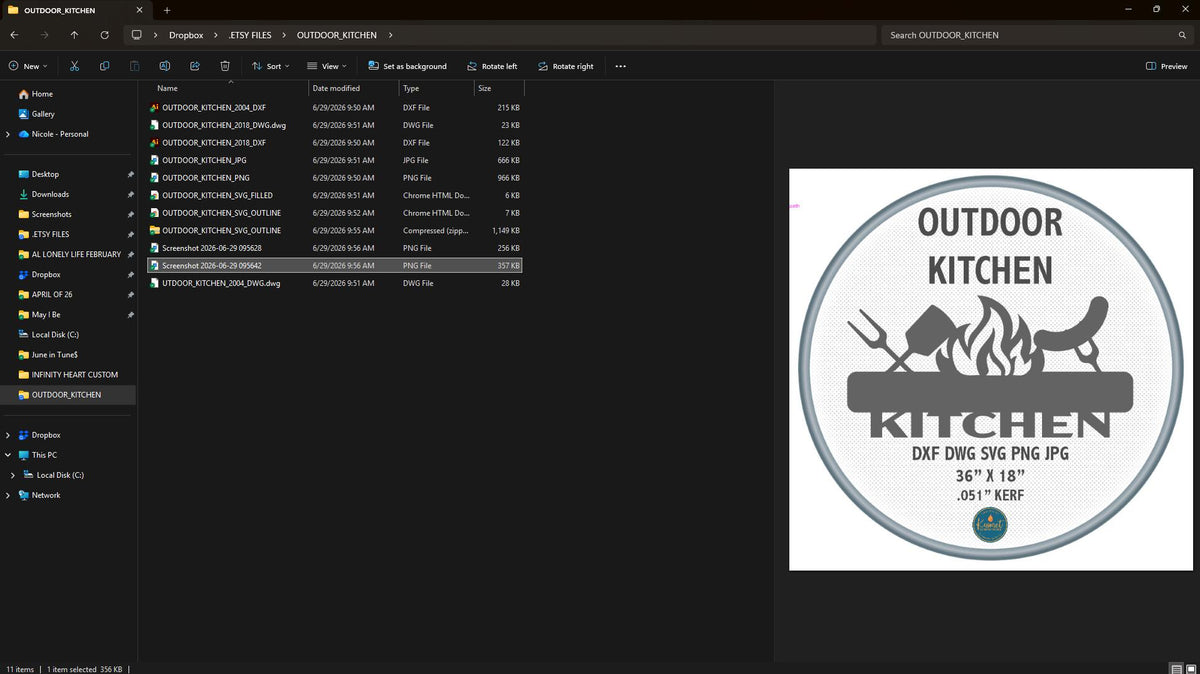Click the This PC monitor icon in address bar
The height and width of the screenshot is (674, 1200).
[137, 35]
